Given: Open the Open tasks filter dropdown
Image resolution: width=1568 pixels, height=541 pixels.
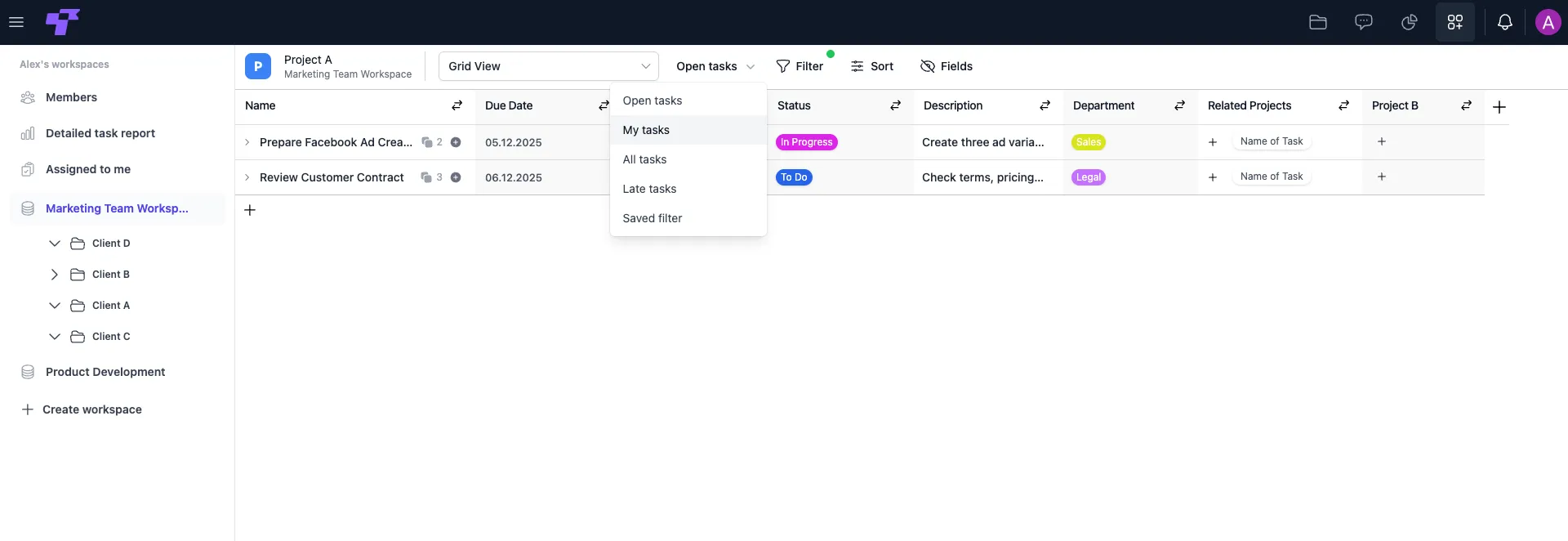Looking at the screenshot, I should (715, 66).
